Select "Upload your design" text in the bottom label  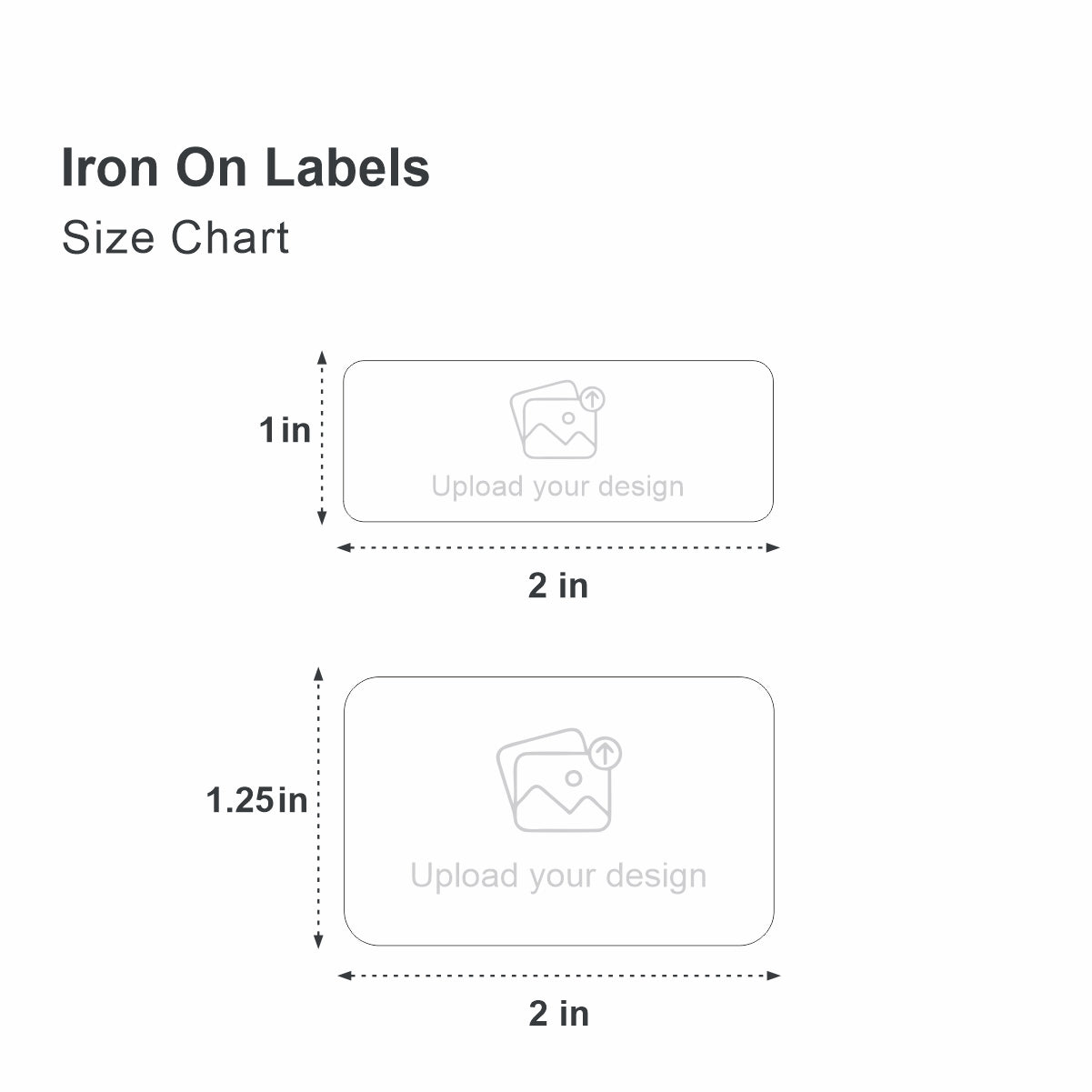tap(558, 876)
